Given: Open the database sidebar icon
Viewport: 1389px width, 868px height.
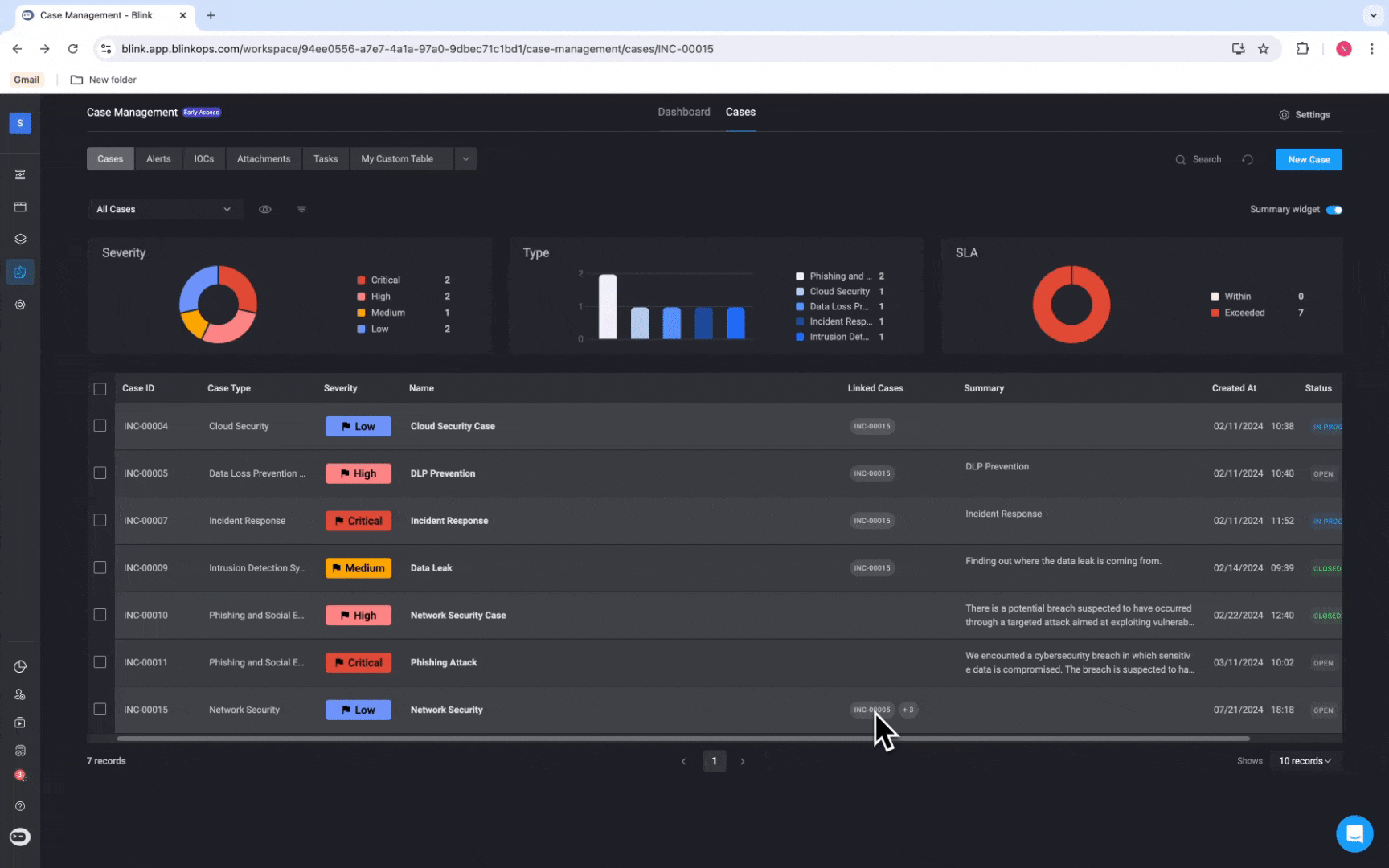Looking at the screenshot, I should (20, 751).
